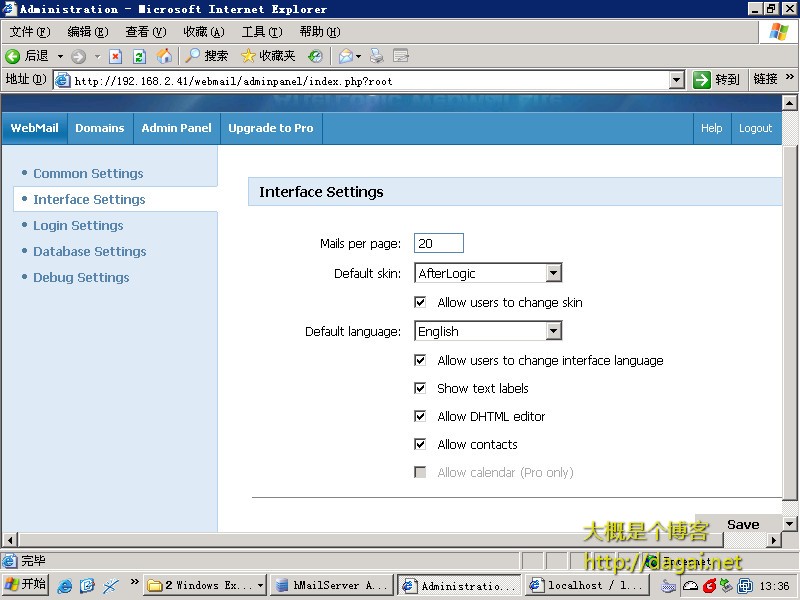The height and width of the screenshot is (600, 800).
Task: Expand the address bar URL dropdown
Action: (x=676, y=80)
